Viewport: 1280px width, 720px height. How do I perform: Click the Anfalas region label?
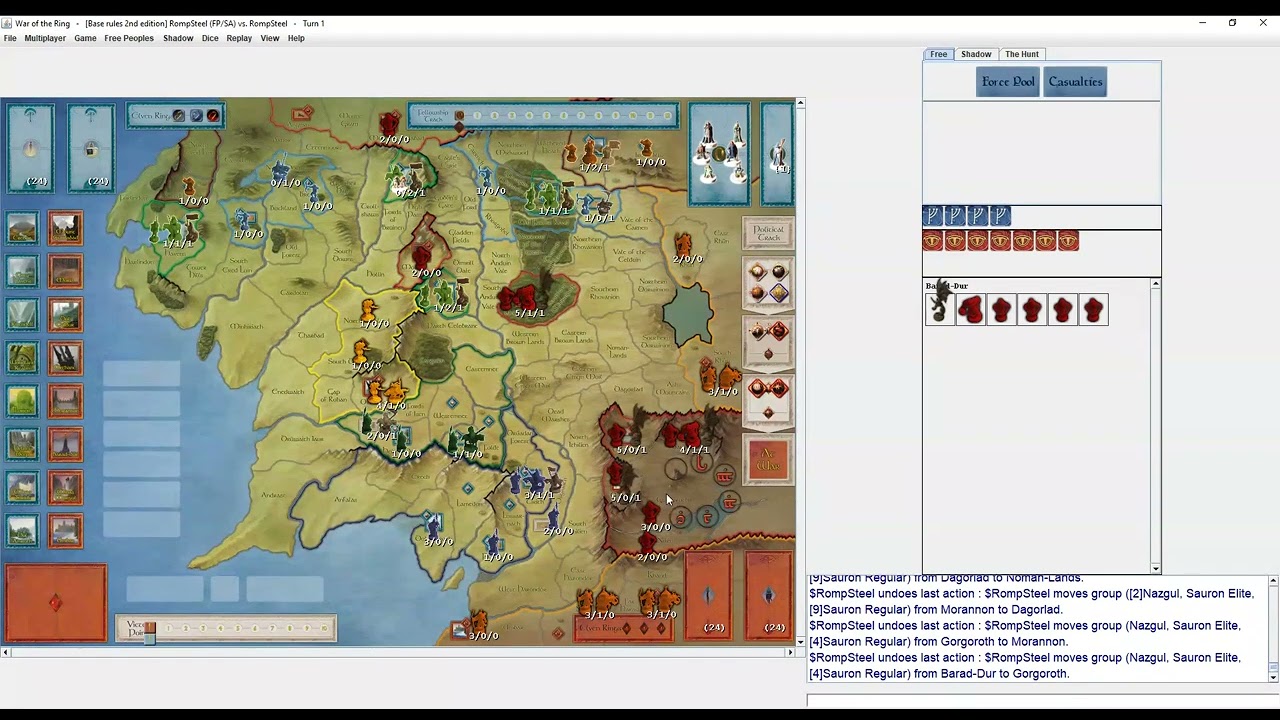[x=346, y=500]
